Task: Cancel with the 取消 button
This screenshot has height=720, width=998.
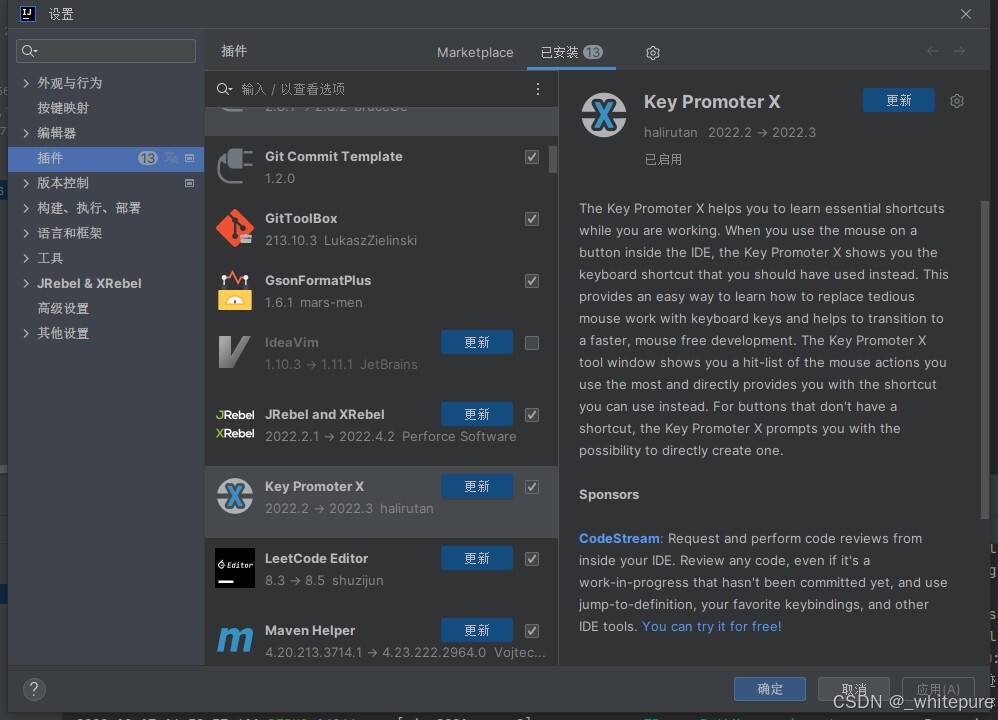Action: coord(854,689)
